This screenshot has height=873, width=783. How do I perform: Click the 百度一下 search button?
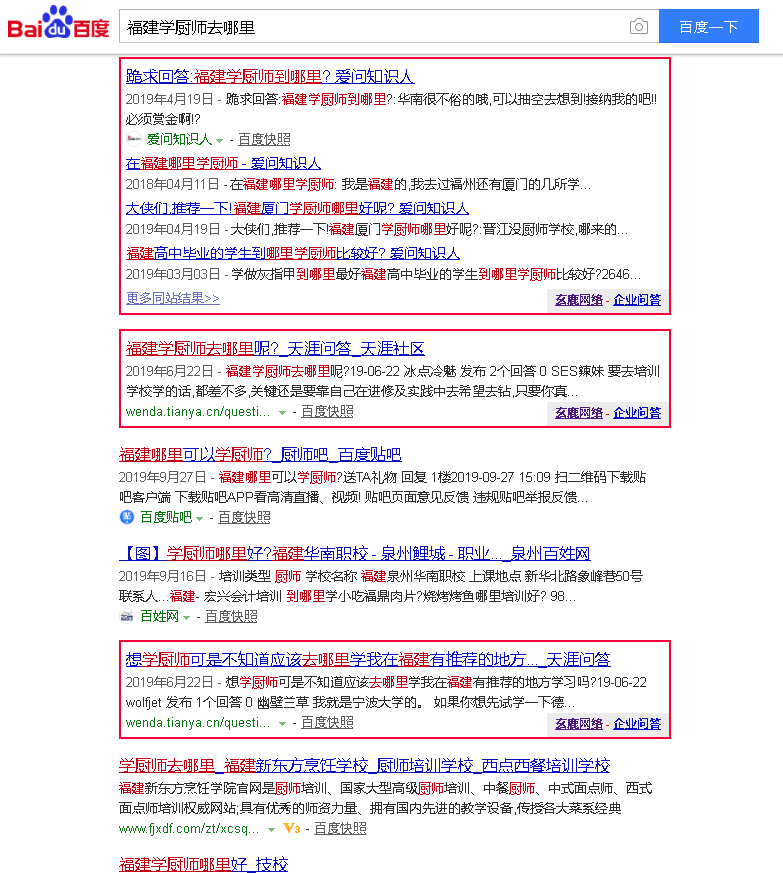click(708, 26)
